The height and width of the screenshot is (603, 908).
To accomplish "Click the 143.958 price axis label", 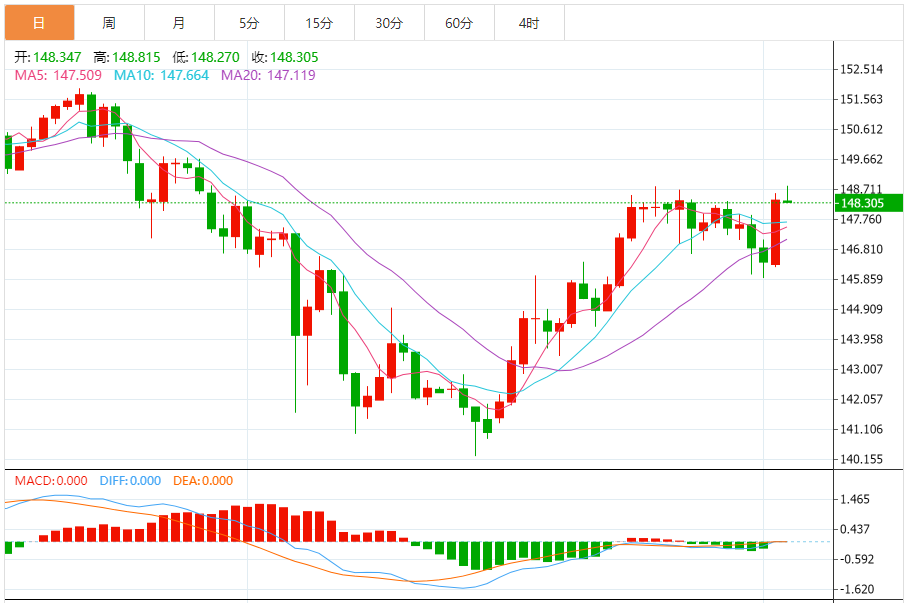I will coord(862,339).
